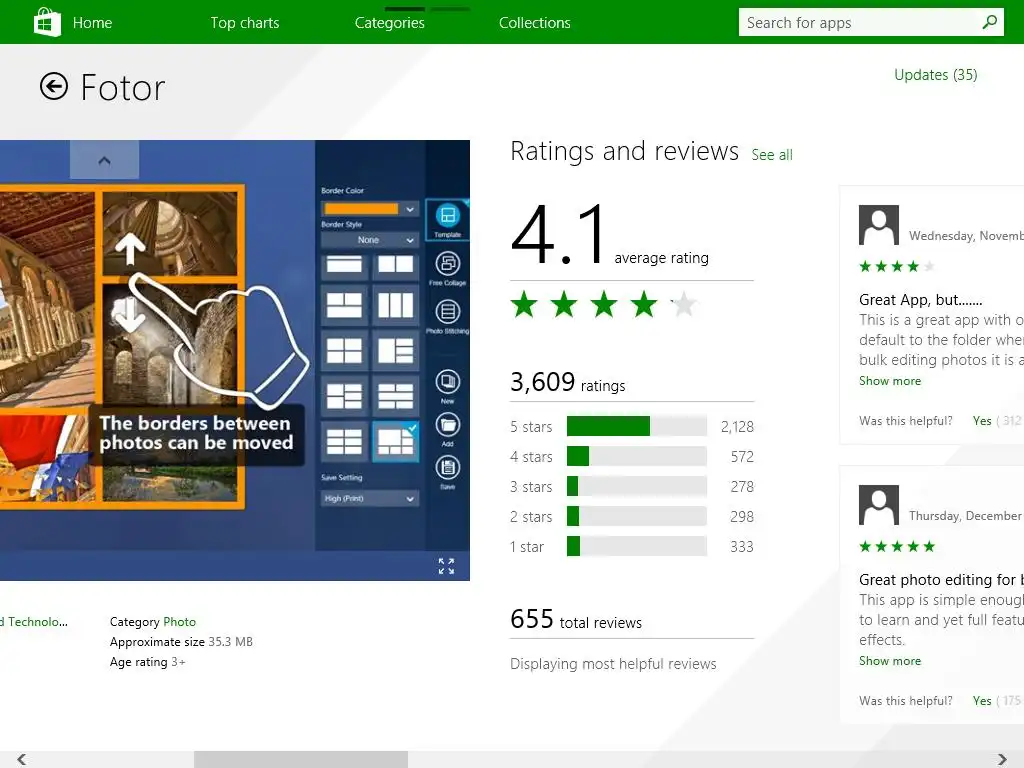Click See all reviews link

point(772,155)
